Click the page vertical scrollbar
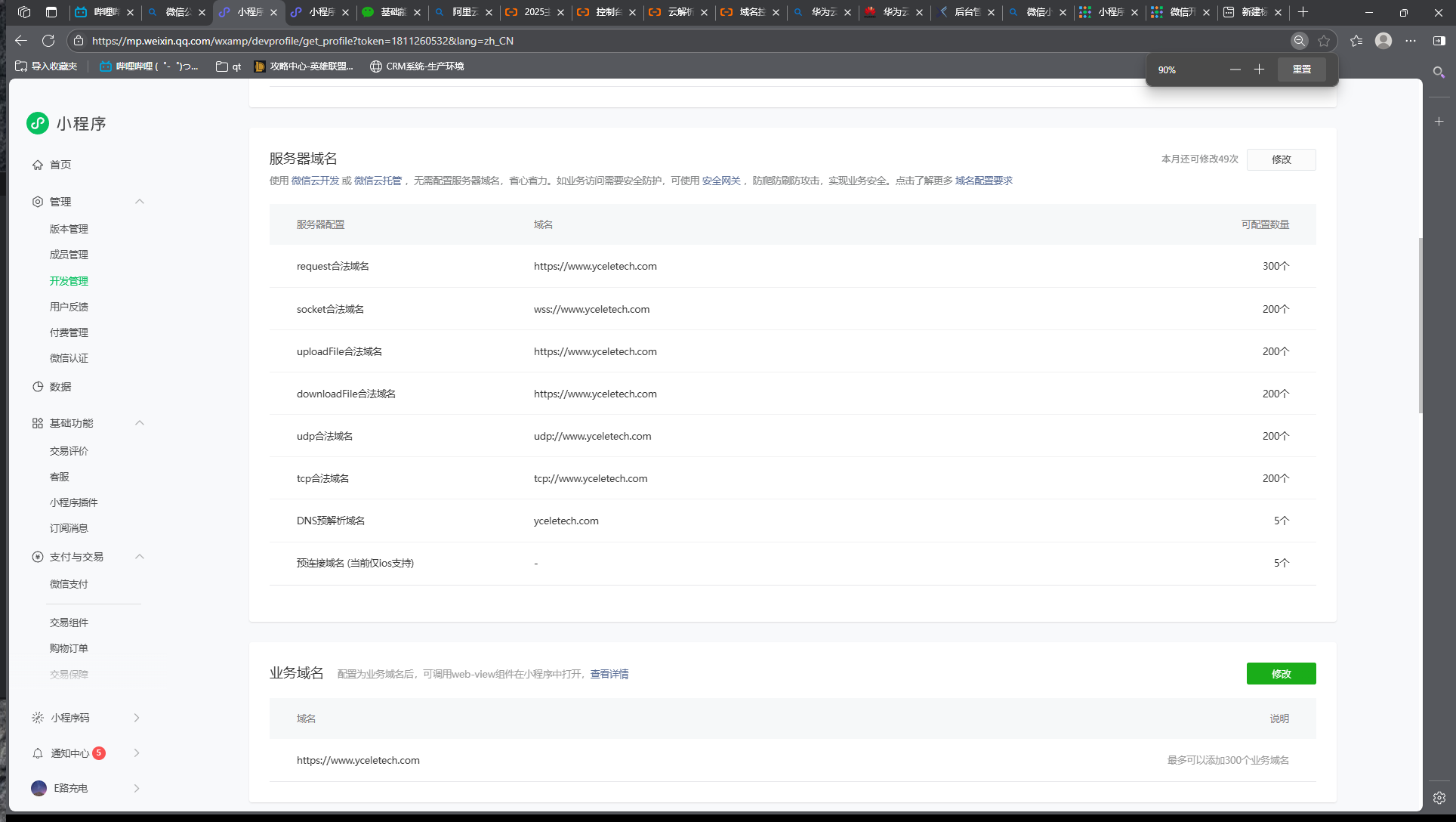1456x822 pixels. tap(1421, 325)
